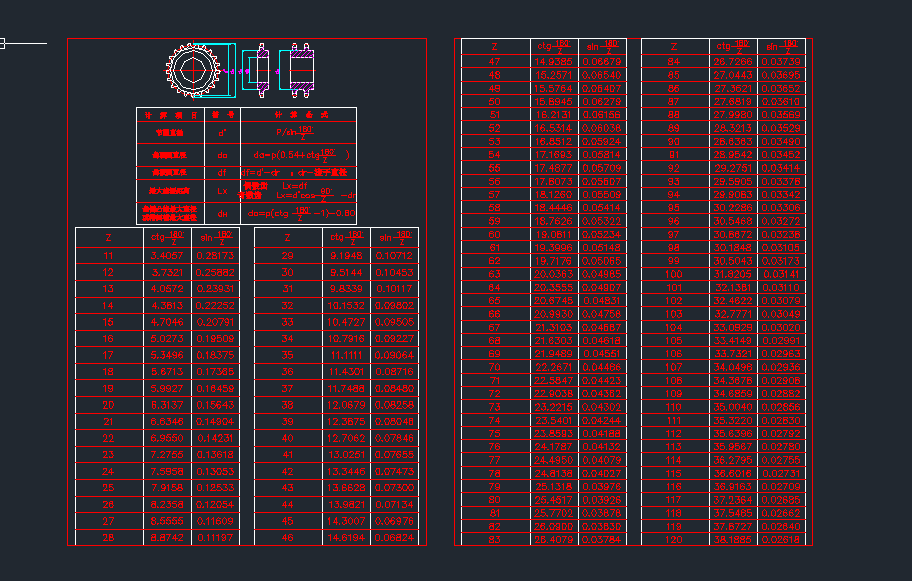Click the P/sin(180°/Z) formula cell
The width and height of the screenshot is (912, 581).
tap(297, 131)
